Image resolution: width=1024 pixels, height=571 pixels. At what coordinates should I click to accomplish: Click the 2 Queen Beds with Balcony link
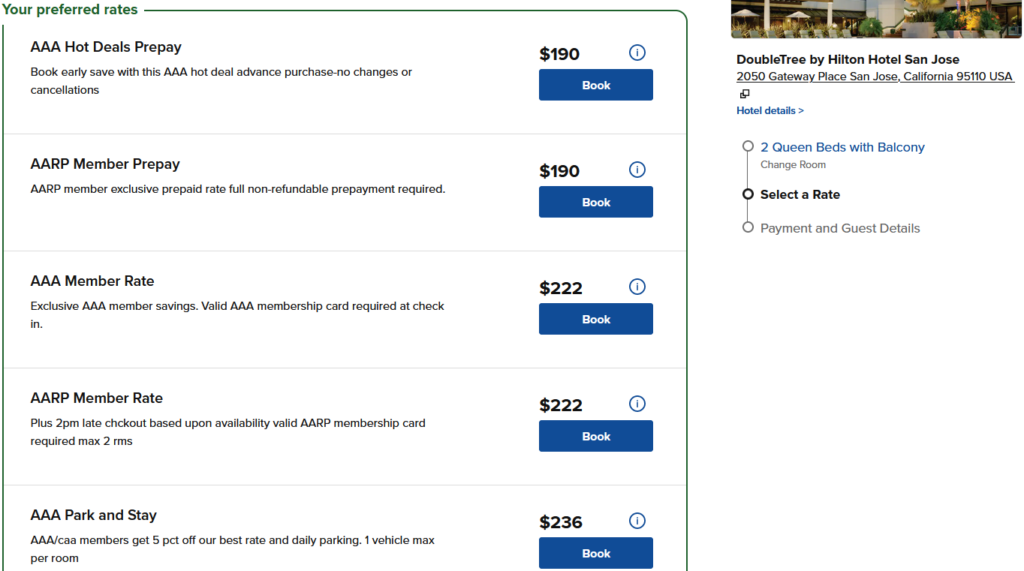[x=842, y=147]
